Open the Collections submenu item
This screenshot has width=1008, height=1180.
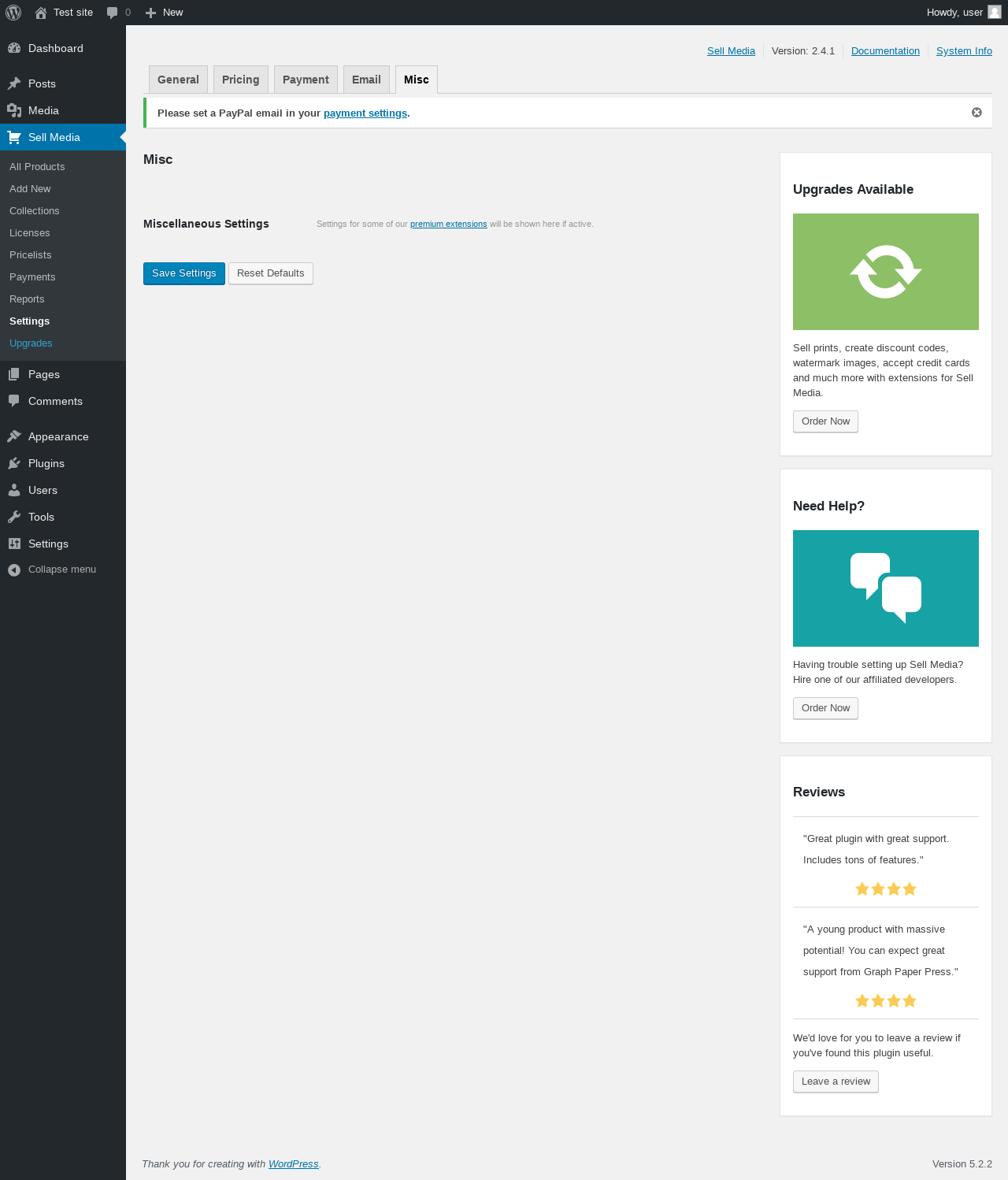35,211
